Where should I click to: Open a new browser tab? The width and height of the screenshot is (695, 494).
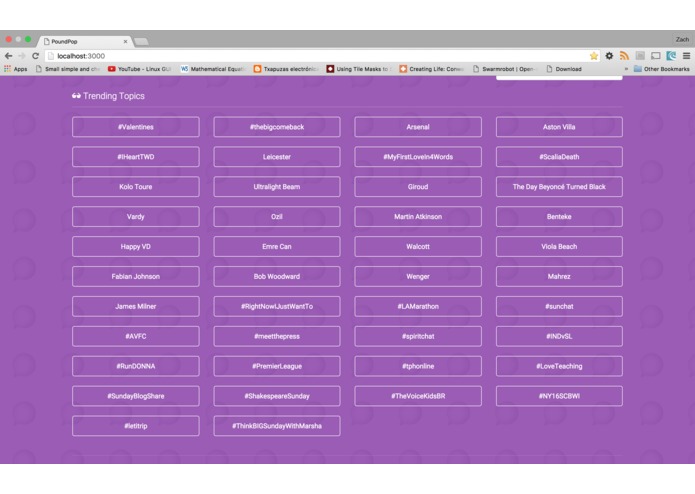coord(141,42)
